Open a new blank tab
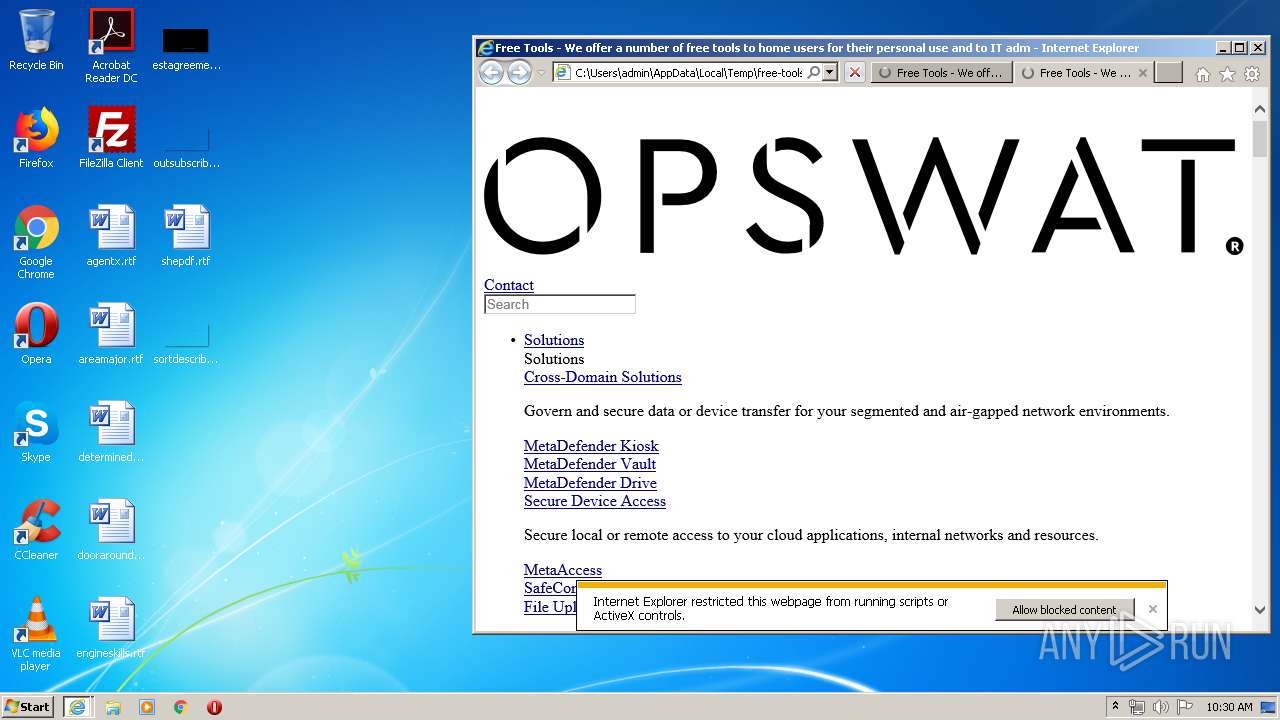Viewport: 1280px width, 720px height. pos(1168,72)
